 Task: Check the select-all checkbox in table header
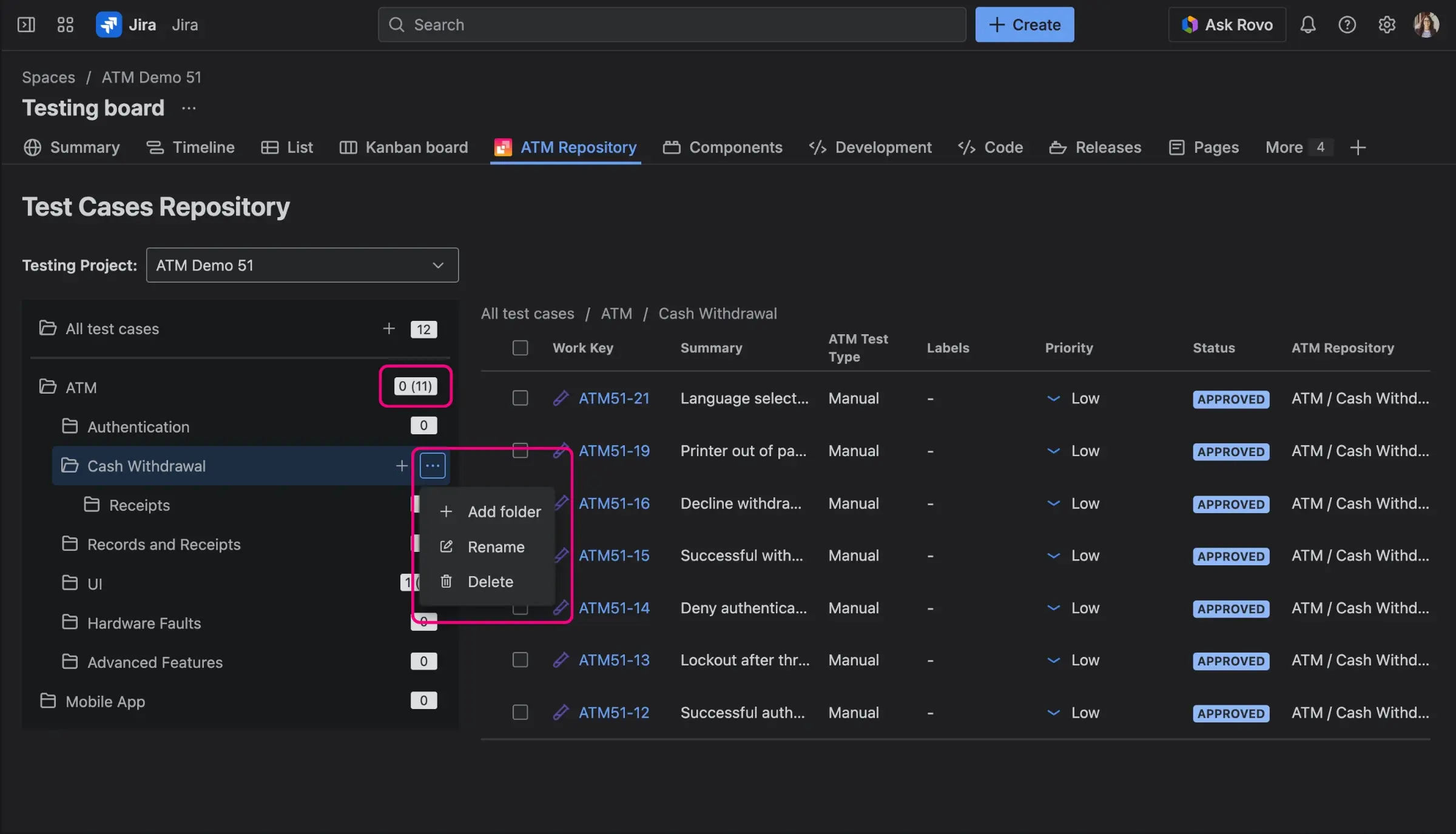[x=520, y=348]
